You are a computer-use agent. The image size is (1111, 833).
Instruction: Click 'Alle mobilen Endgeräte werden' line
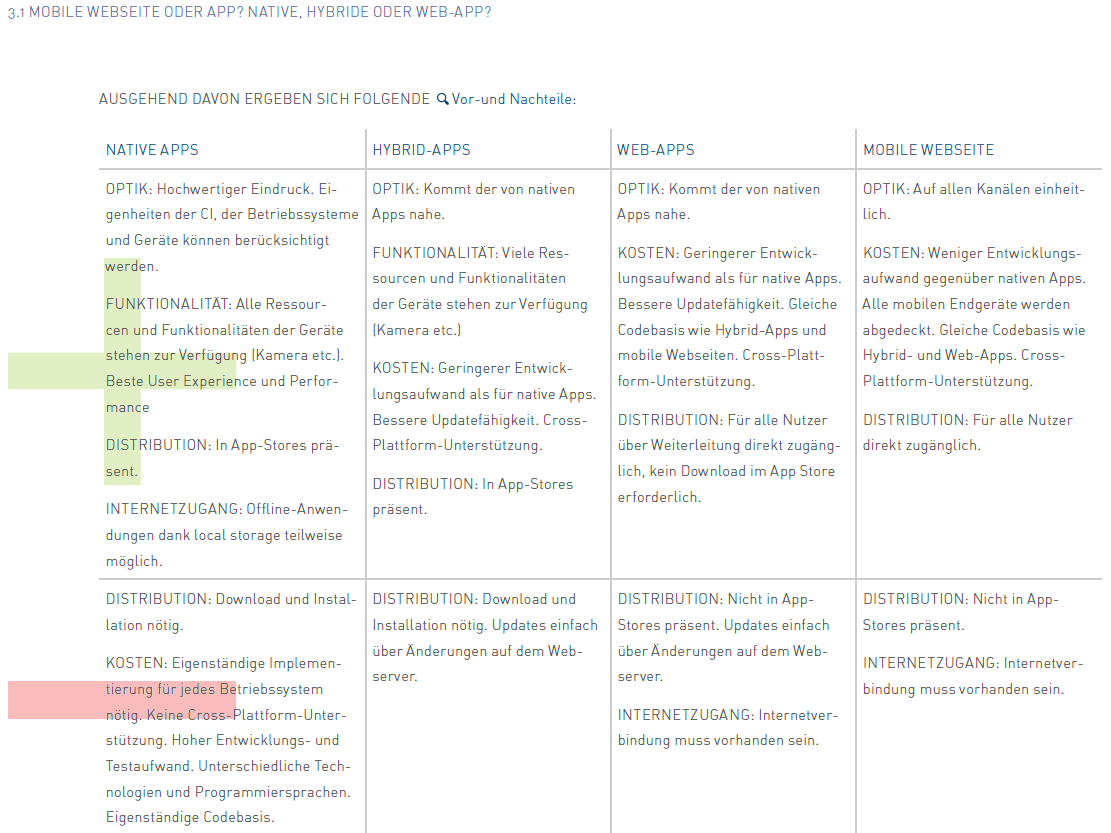click(x=966, y=305)
